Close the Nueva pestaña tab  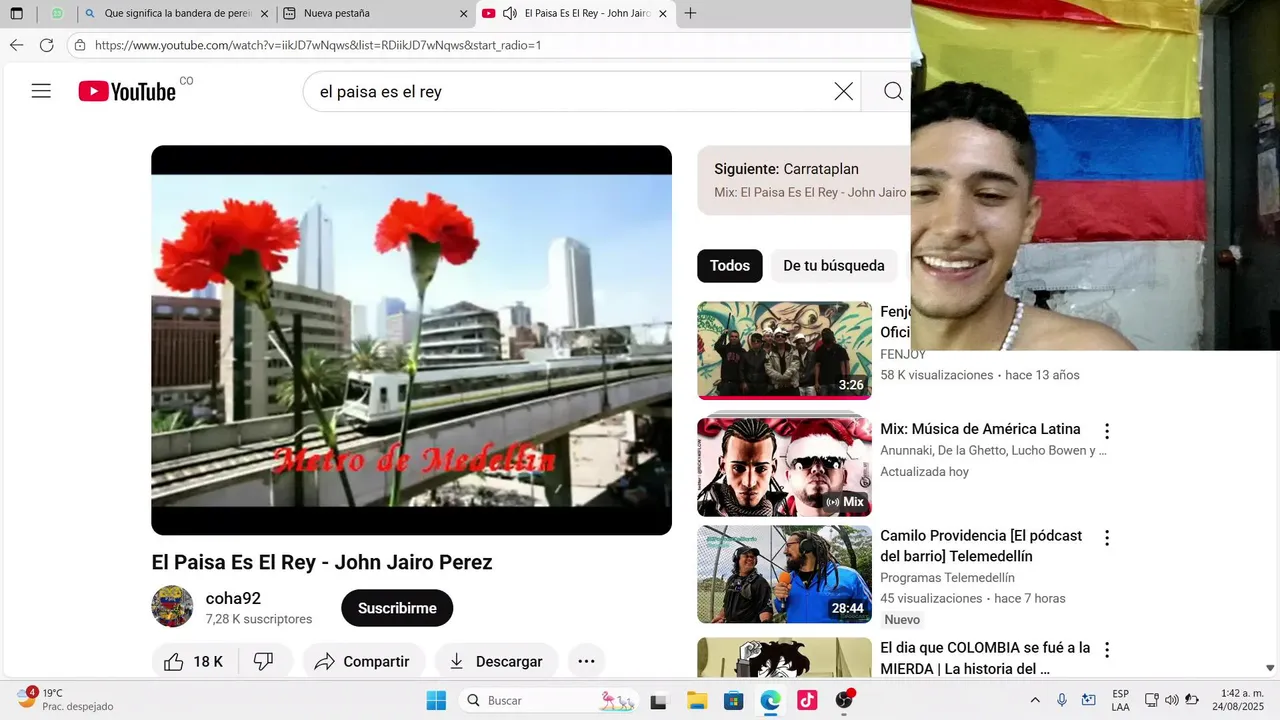pyautogui.click(x=463, y=13)
